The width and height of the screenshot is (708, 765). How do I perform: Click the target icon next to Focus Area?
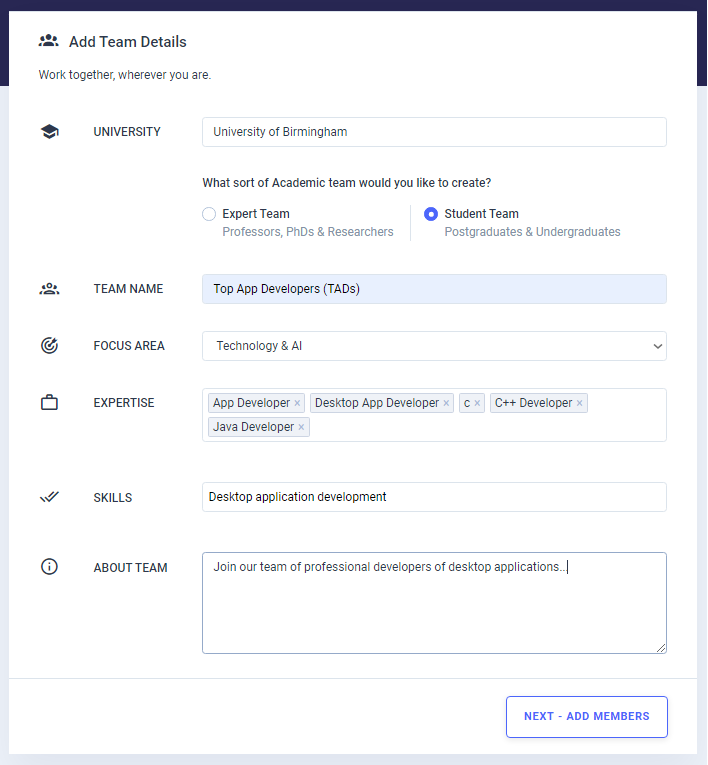(49, 345)
